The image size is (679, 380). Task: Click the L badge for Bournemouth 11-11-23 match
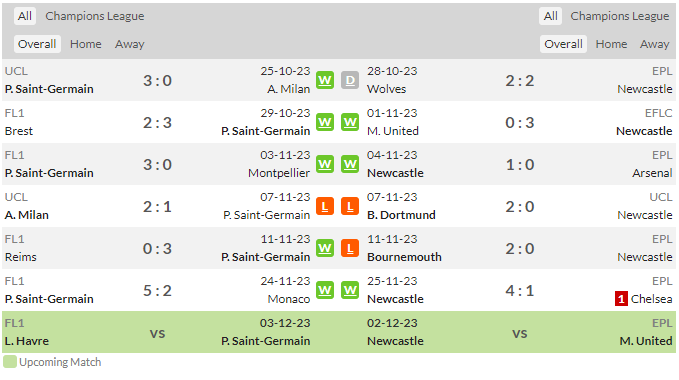click(x=350, y=248)
